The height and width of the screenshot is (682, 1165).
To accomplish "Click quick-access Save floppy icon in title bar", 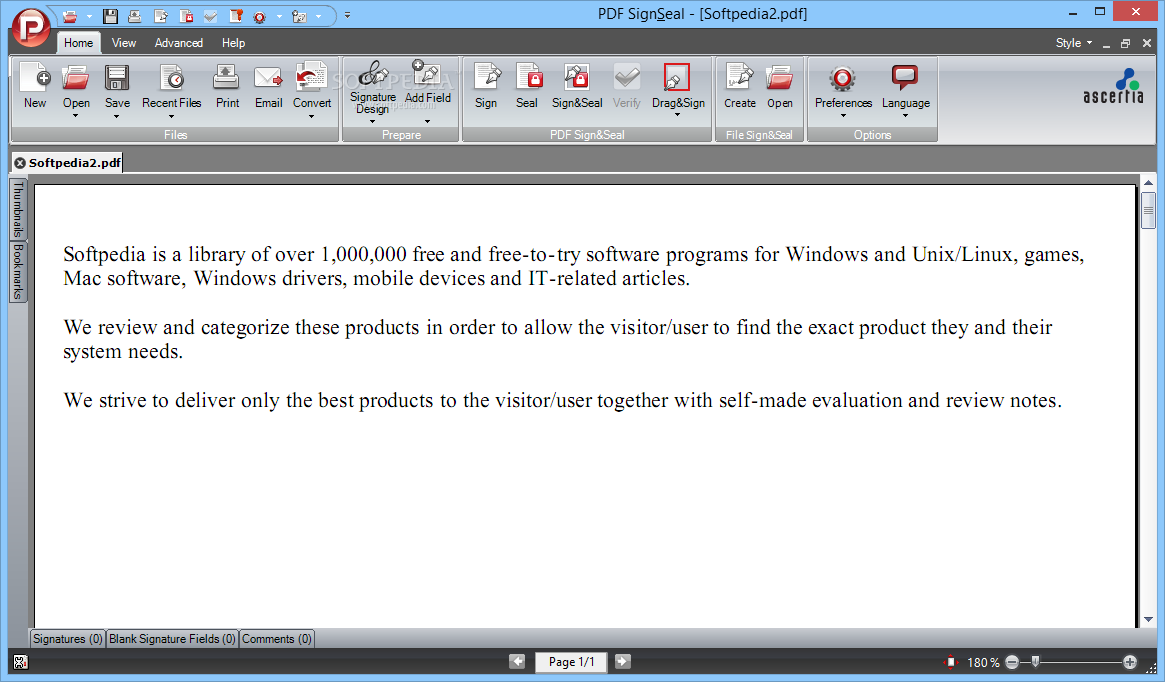I will [111, 16].
